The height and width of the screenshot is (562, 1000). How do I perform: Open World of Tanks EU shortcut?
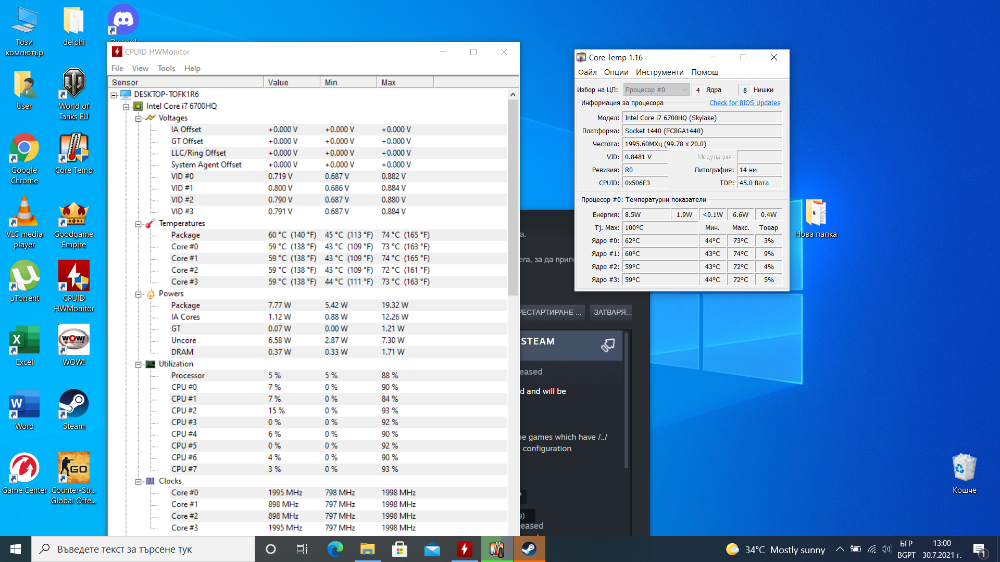(x=73, y=94)
